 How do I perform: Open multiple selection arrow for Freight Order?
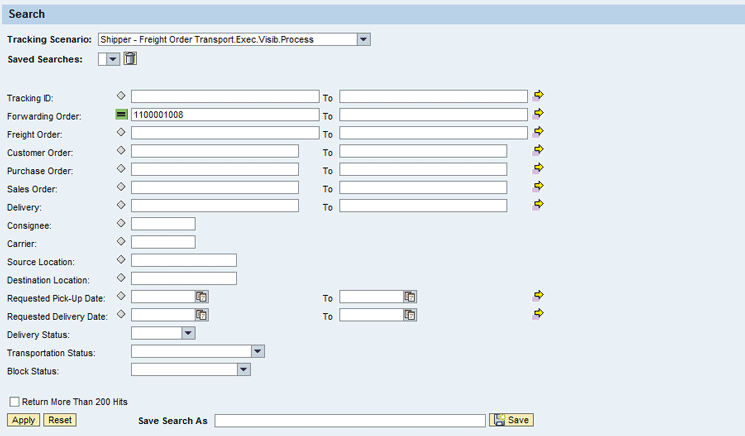pos(538,132)
